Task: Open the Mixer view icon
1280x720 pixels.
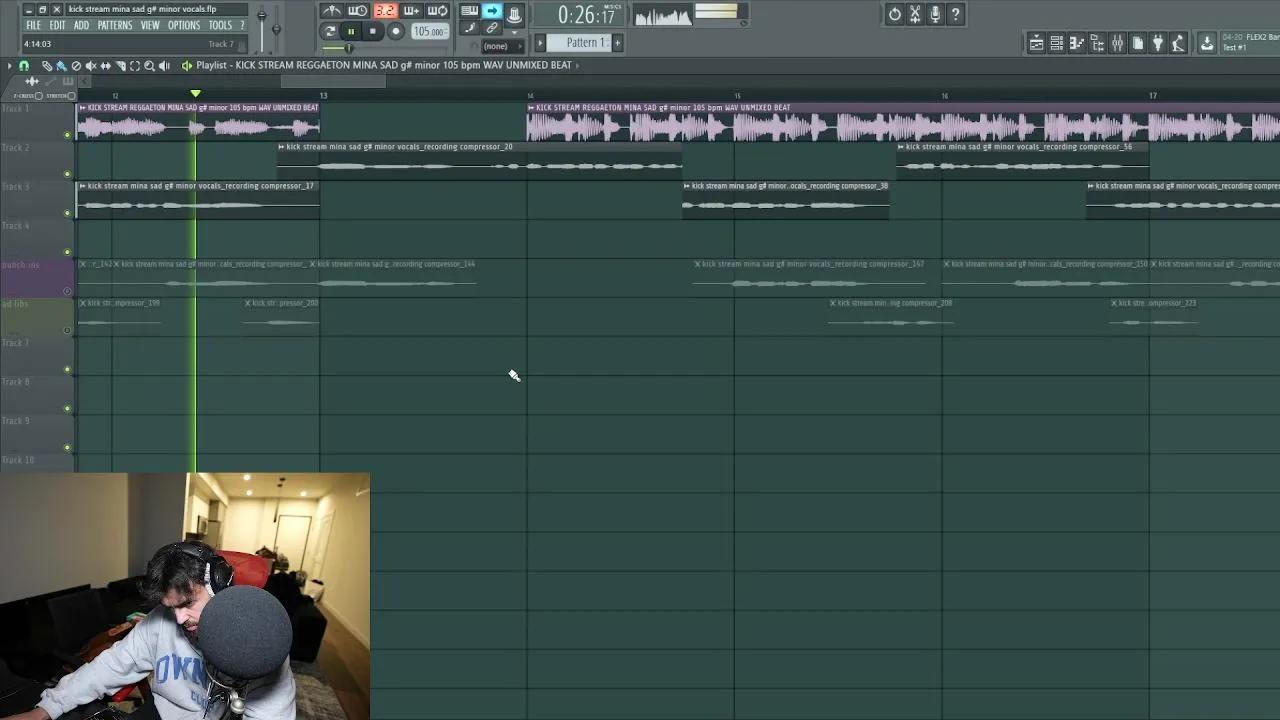Action: pyautogui.click(x=1117, y=43)
